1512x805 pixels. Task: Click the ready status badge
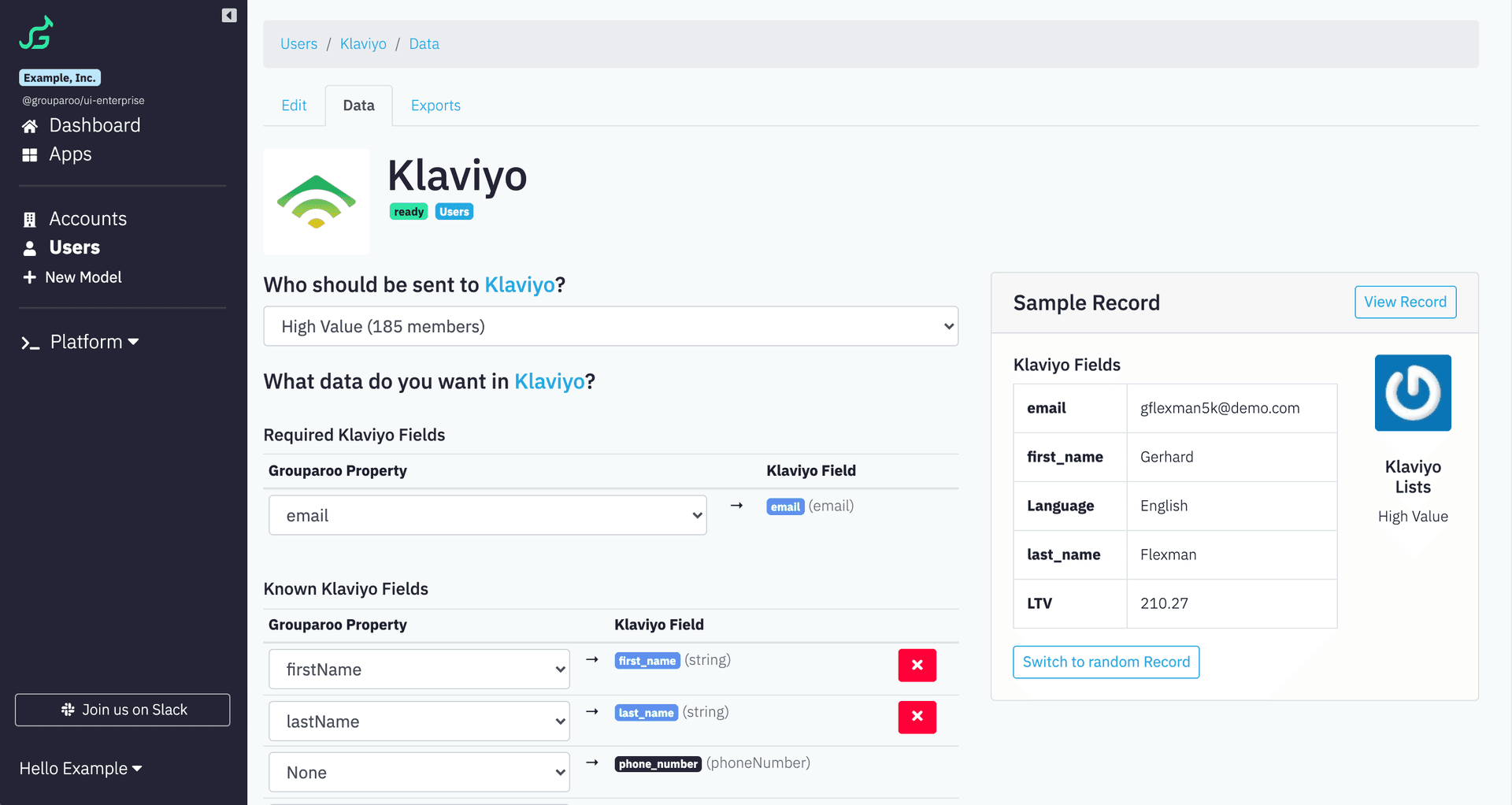409,212
